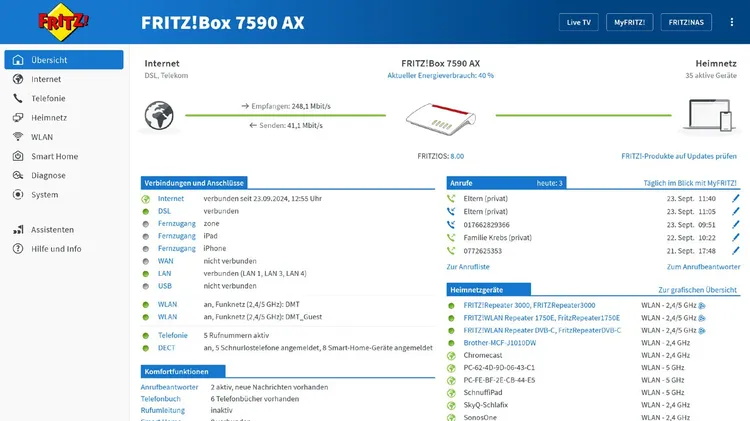This screenshot has width=750, height=421.
Task: Click mesh icon next to Repeater DVB-C
Action: [702, 330]
